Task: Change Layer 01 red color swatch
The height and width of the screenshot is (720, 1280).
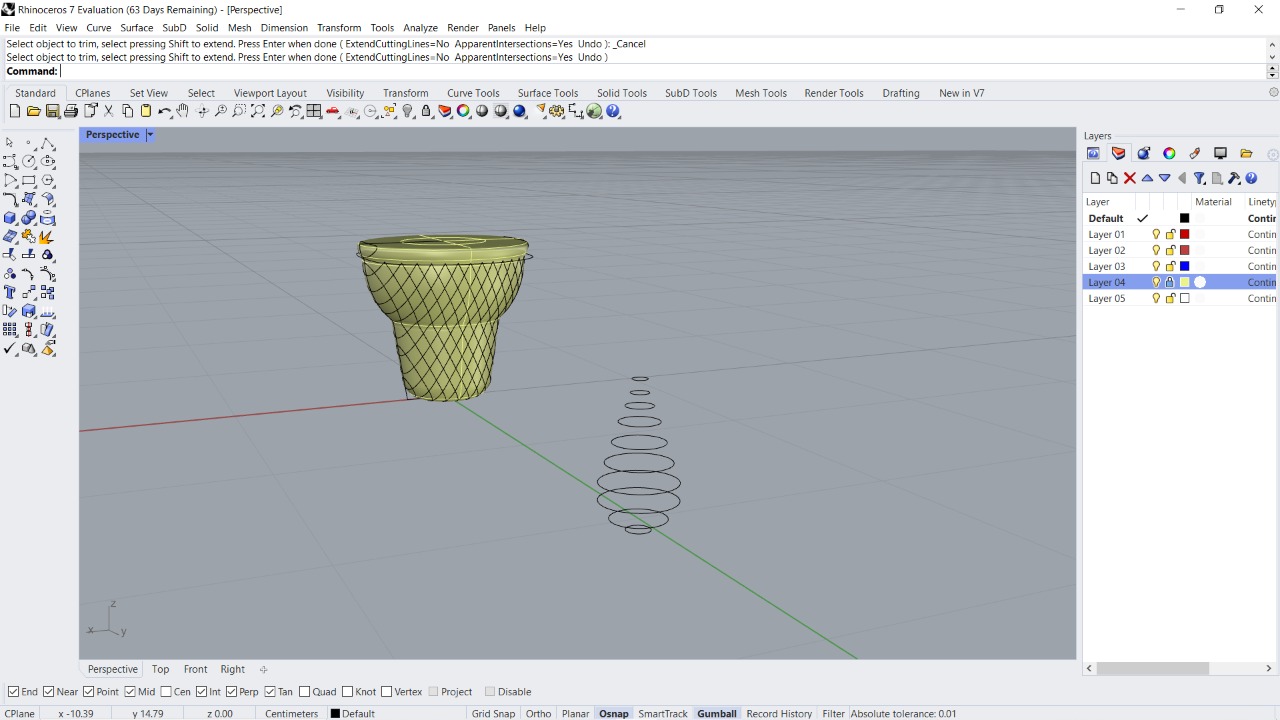Action: [1185, 234]
